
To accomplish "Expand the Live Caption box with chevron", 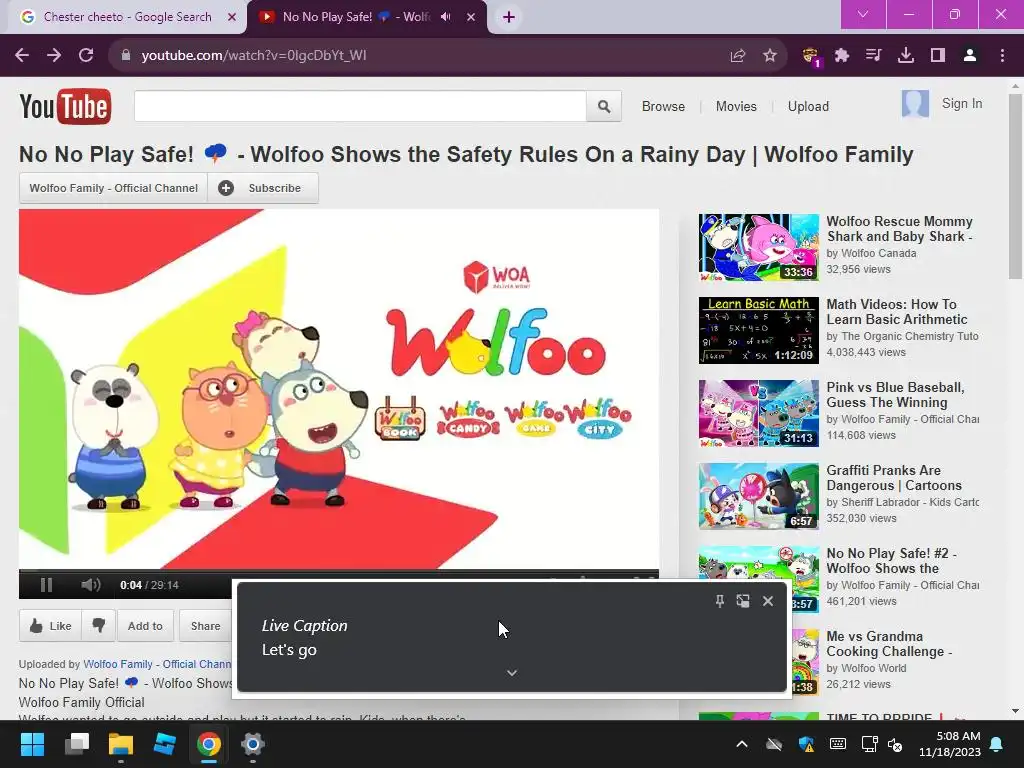I will point(512,673).
